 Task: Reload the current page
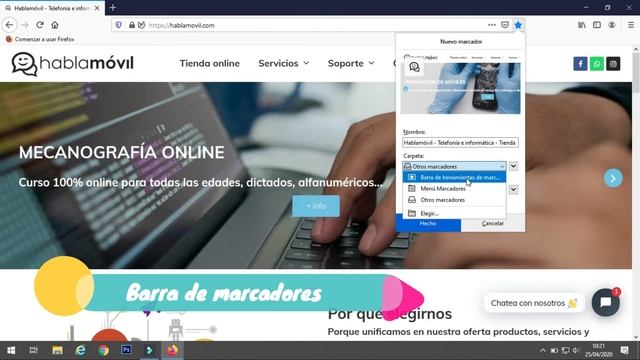pos(40,25)
